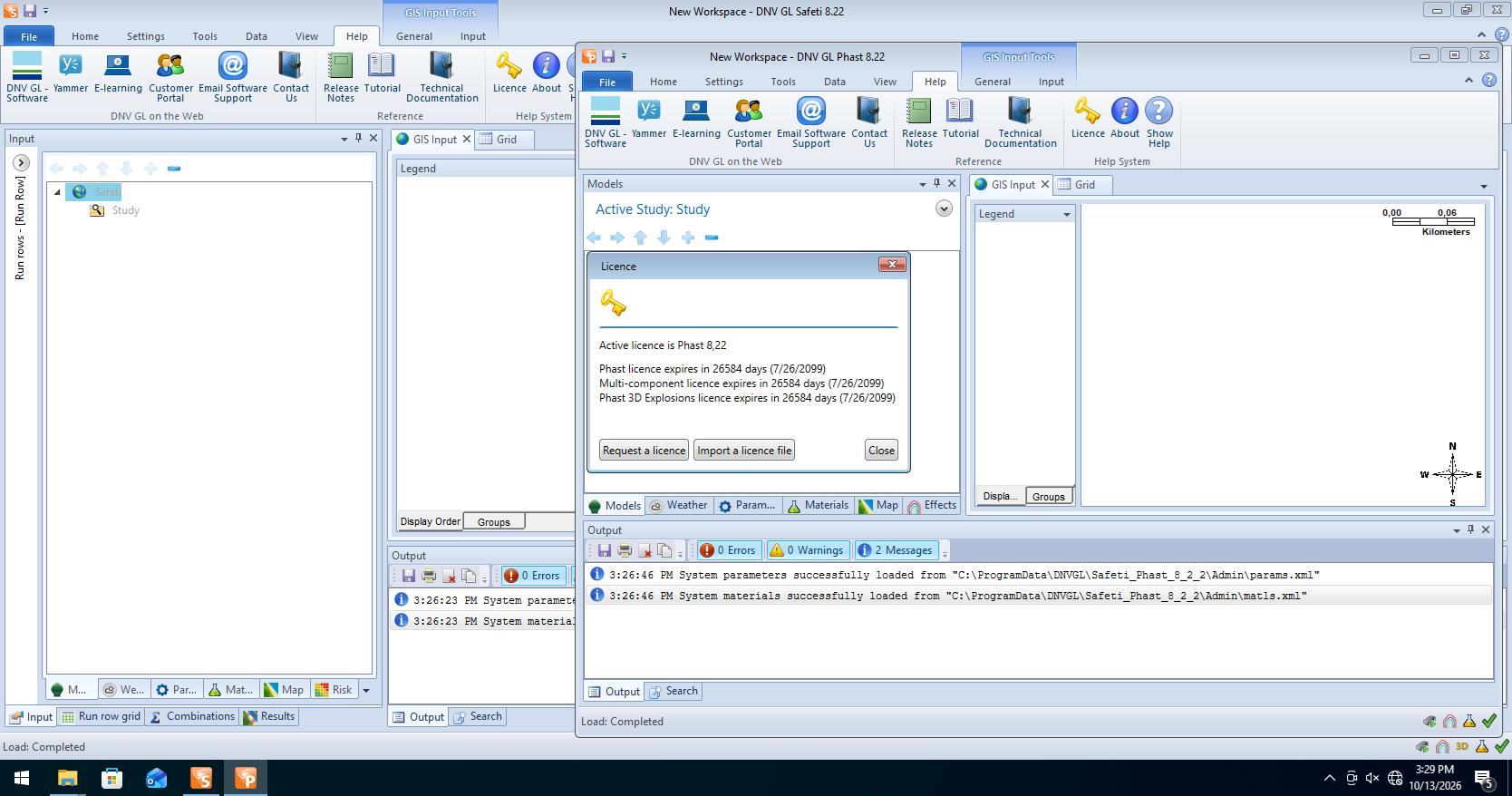The height and width of the screenshot is (796, 1512).
Task: Open the tab overflow arrow beside Risk
Action: pos(366,691)
